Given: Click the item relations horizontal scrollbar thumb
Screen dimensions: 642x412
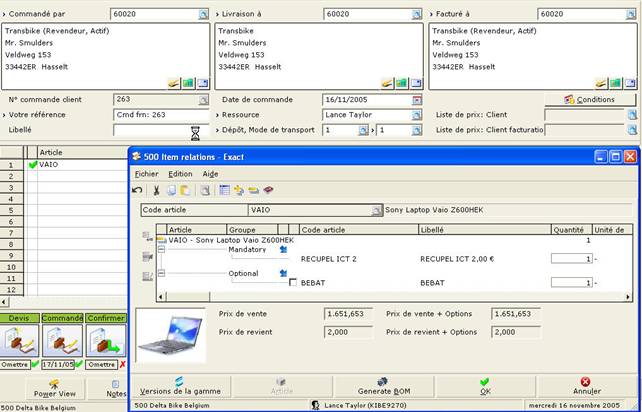Looking at the screenshot, I should pos(188,297).
